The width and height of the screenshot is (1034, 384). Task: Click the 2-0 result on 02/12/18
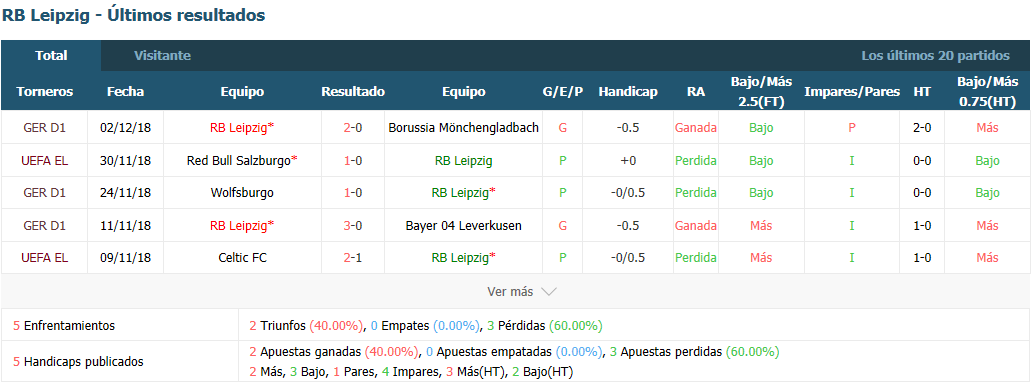353,127
